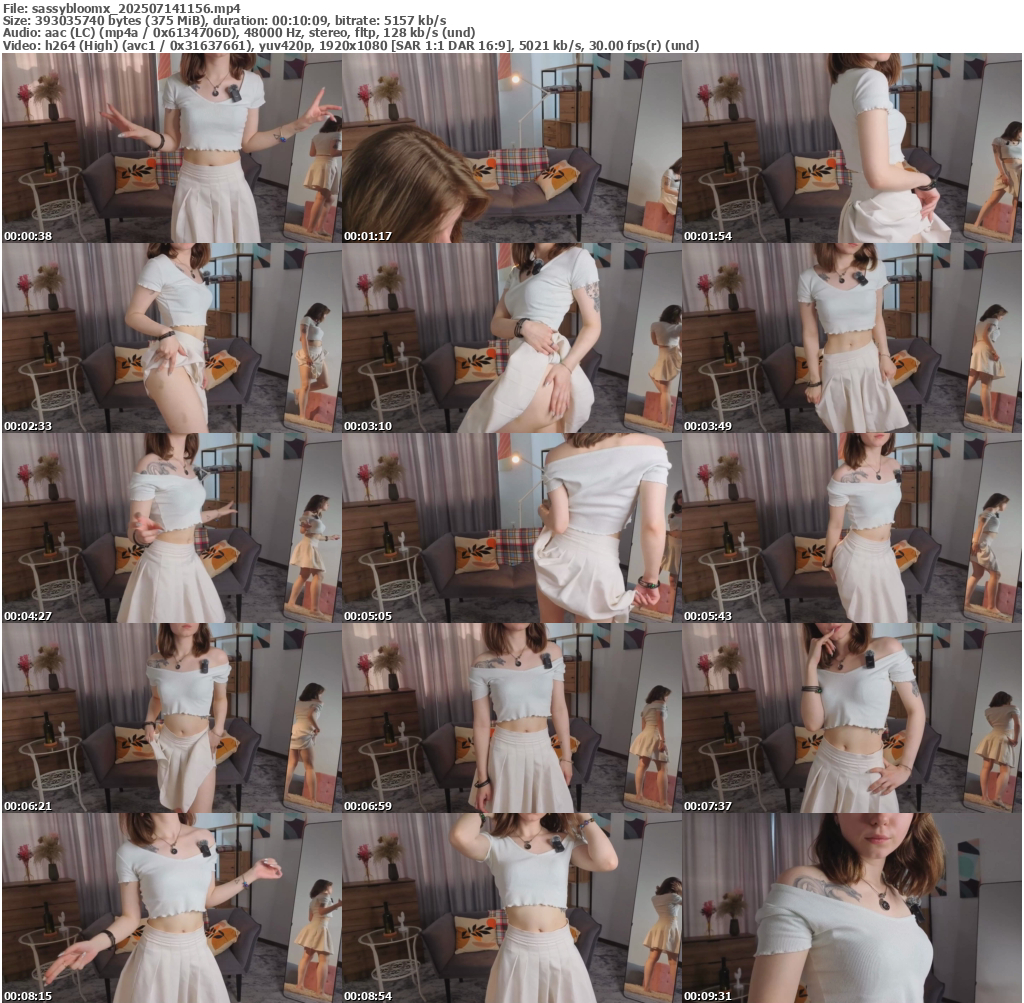Viewport: 1024px width, 1003px height.
Task: Open the thumbnail stamped 00:04:27
Action: (x=172, y=528)
